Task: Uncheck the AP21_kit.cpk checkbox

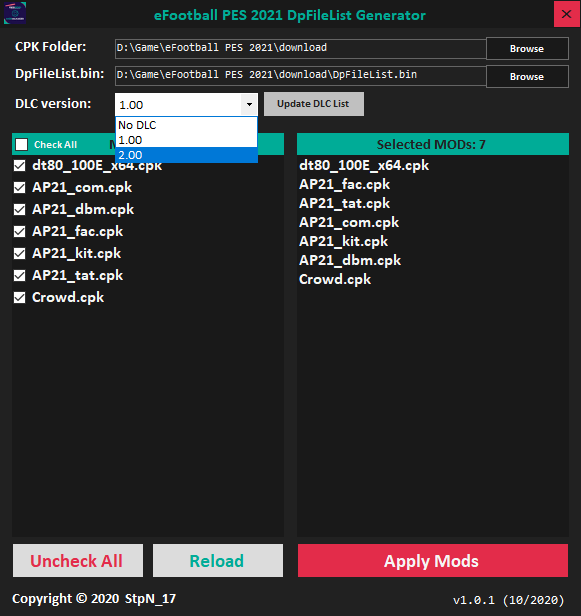Action: point(20,253)
